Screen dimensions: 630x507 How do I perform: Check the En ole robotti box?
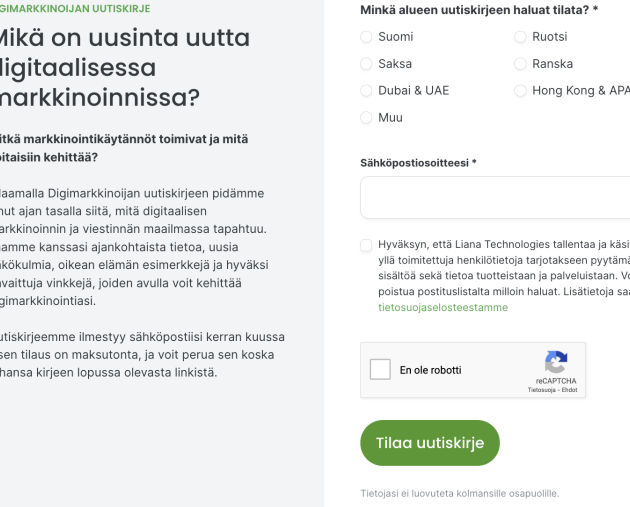(380, 369)
